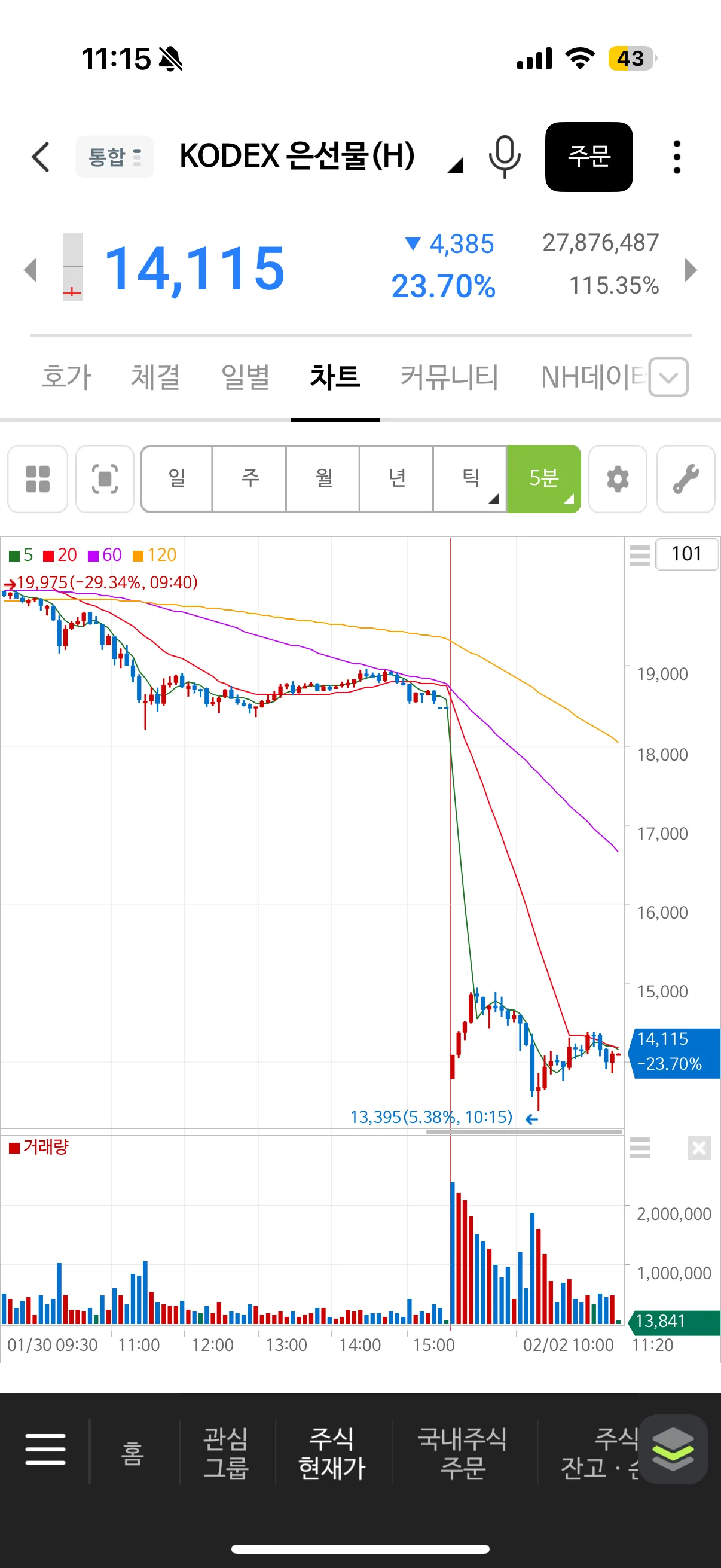Select the 일 daily period button
The image size is (721, 1568).
177,479
